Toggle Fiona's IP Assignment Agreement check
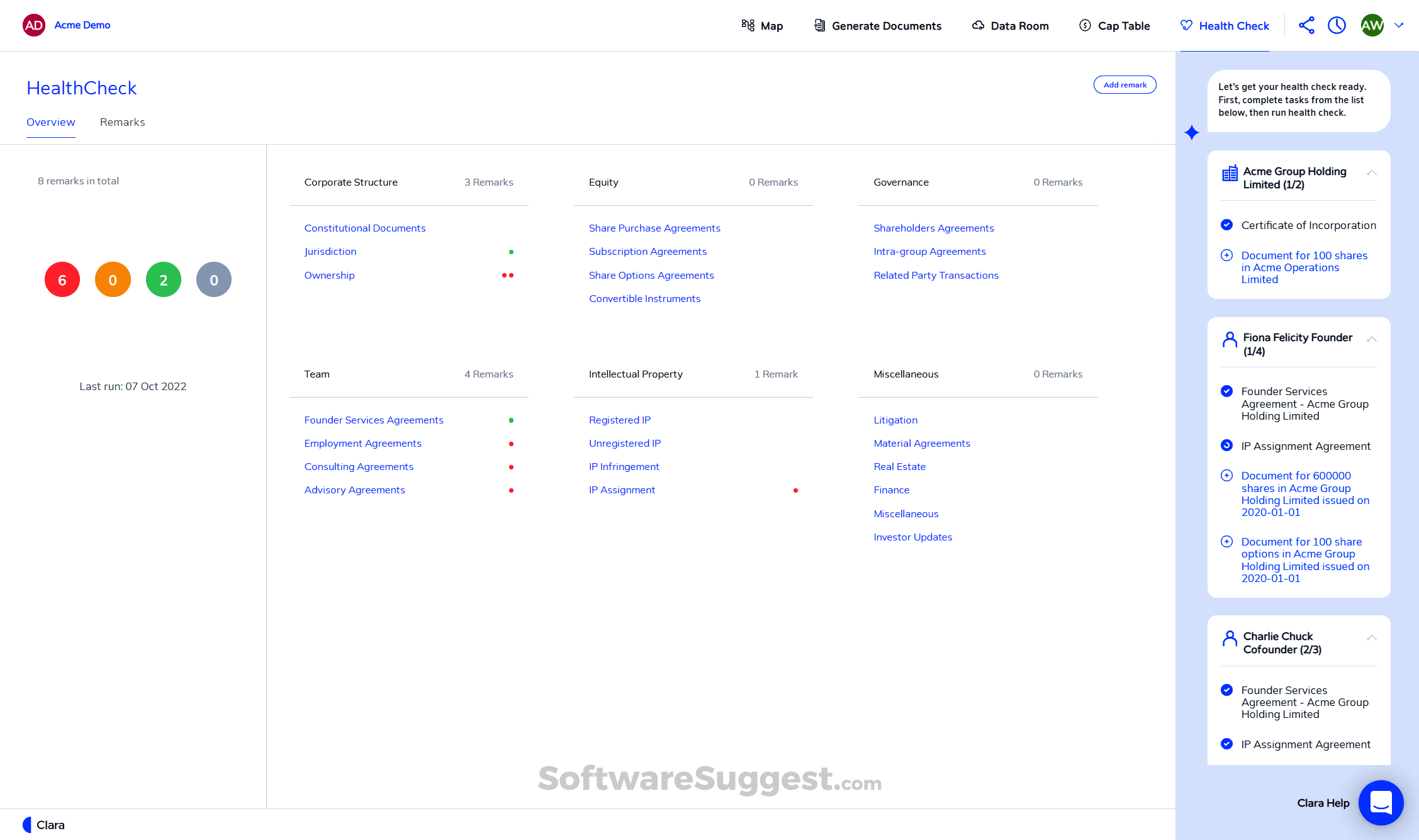This screenshot has width=1419, height=840. pyautogui.click(x=1226, y=445)
